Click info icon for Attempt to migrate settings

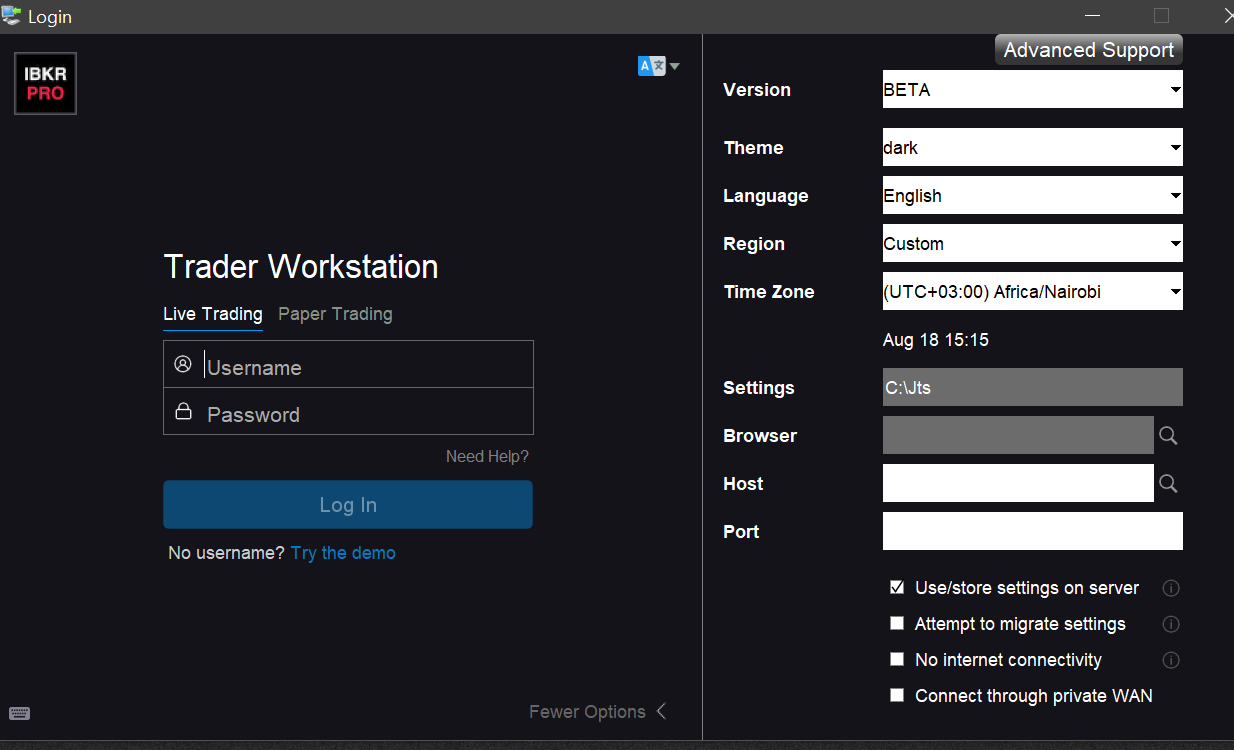pos(1171,624)
